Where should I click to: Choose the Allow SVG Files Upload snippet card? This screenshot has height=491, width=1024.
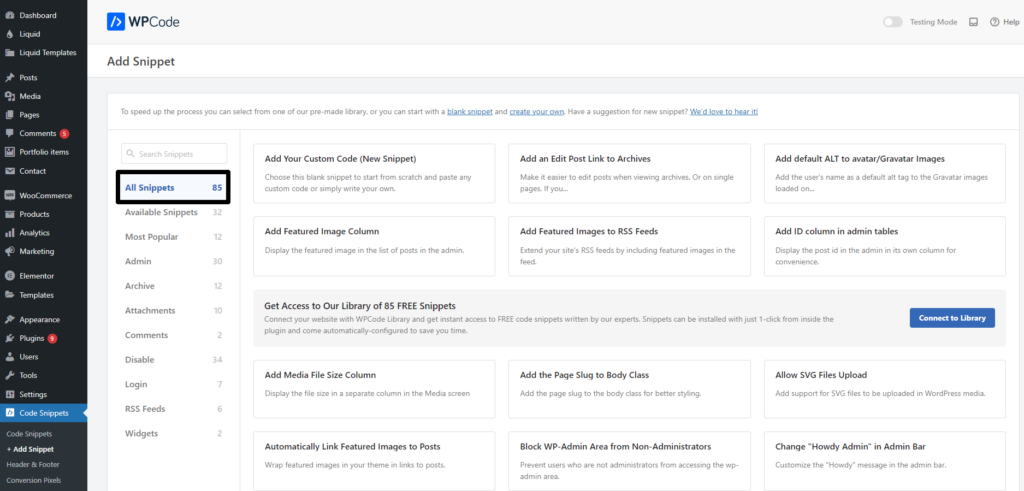tap(884, 384)
